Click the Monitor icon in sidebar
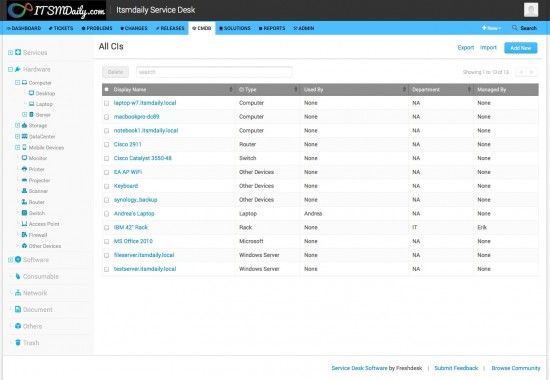The height and width of the screenshot is (380, 550). click(x=25, y=158)
